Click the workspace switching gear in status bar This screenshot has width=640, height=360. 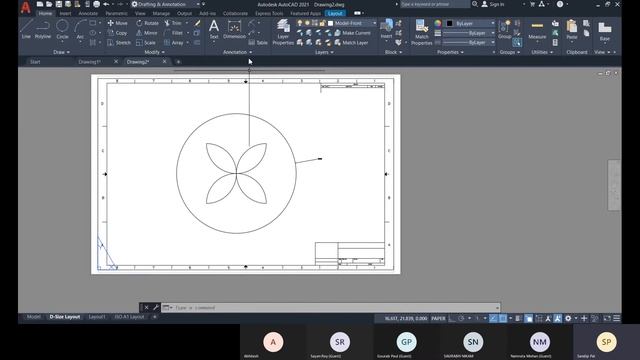tap(568, 318)
